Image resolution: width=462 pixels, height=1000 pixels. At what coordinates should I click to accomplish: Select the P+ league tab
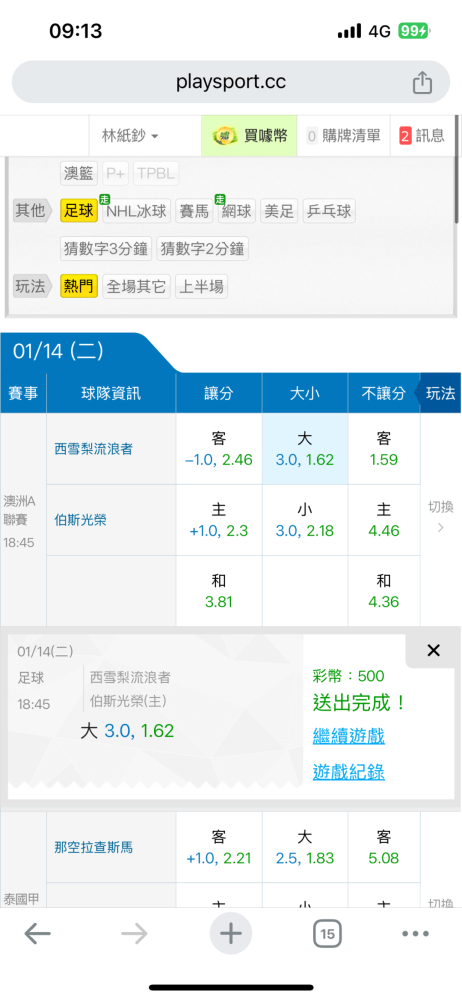tap(116, 173)
